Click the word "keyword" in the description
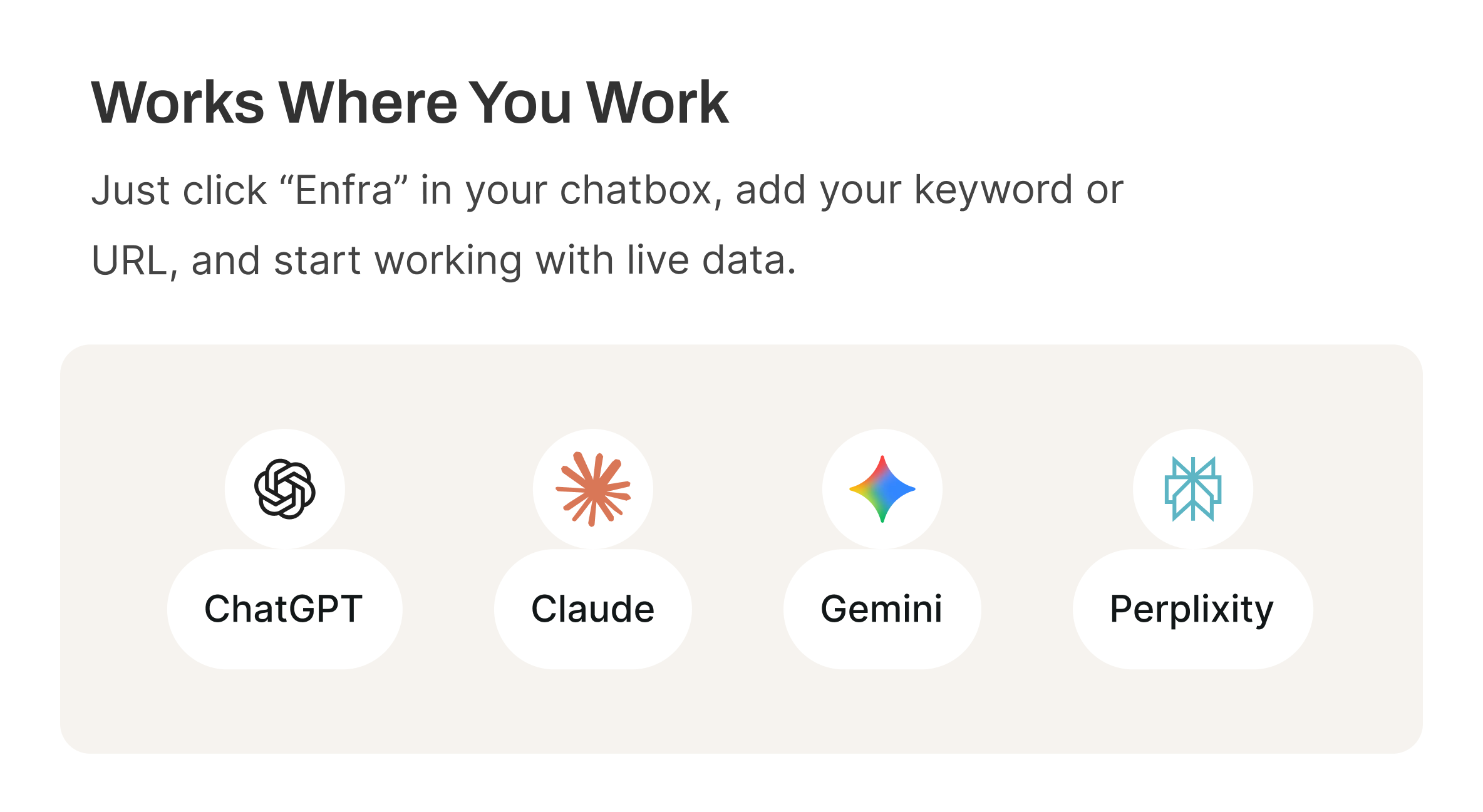 pyautogui.click(x=994, y=190)
